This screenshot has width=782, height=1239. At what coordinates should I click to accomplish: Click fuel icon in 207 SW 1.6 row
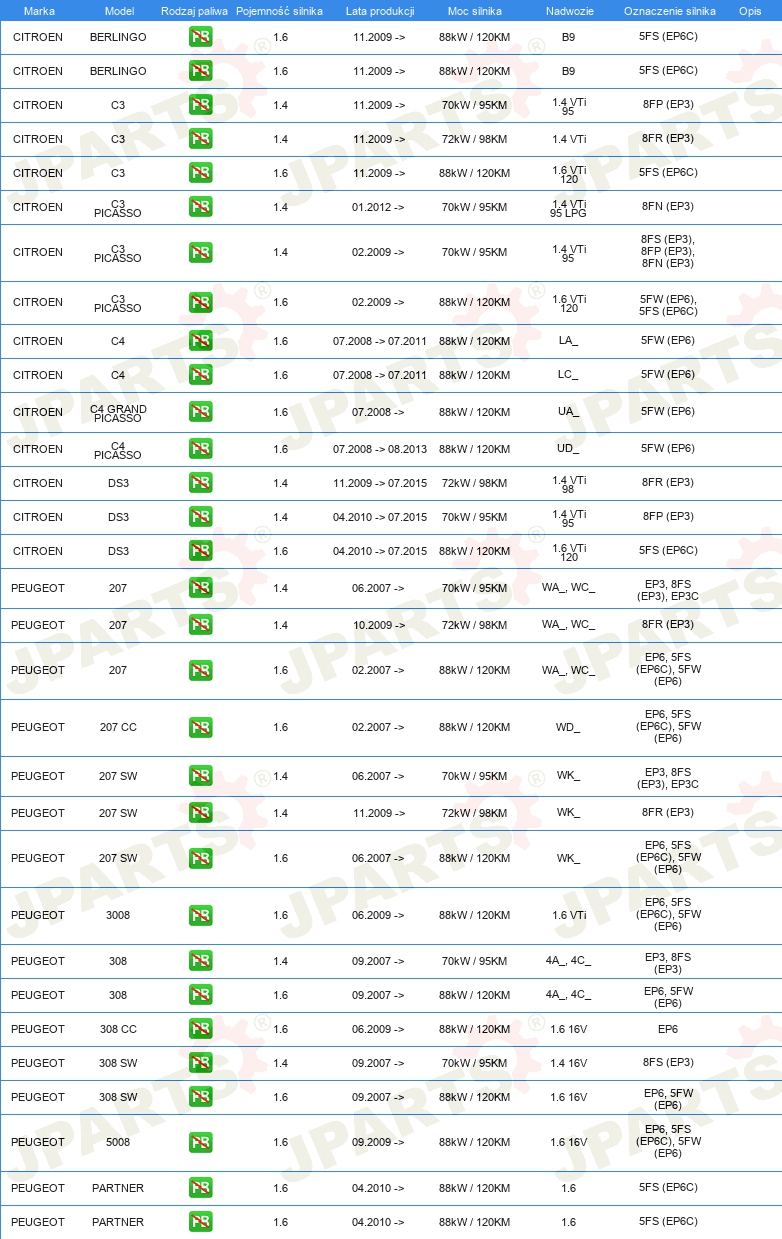(200, 858)
